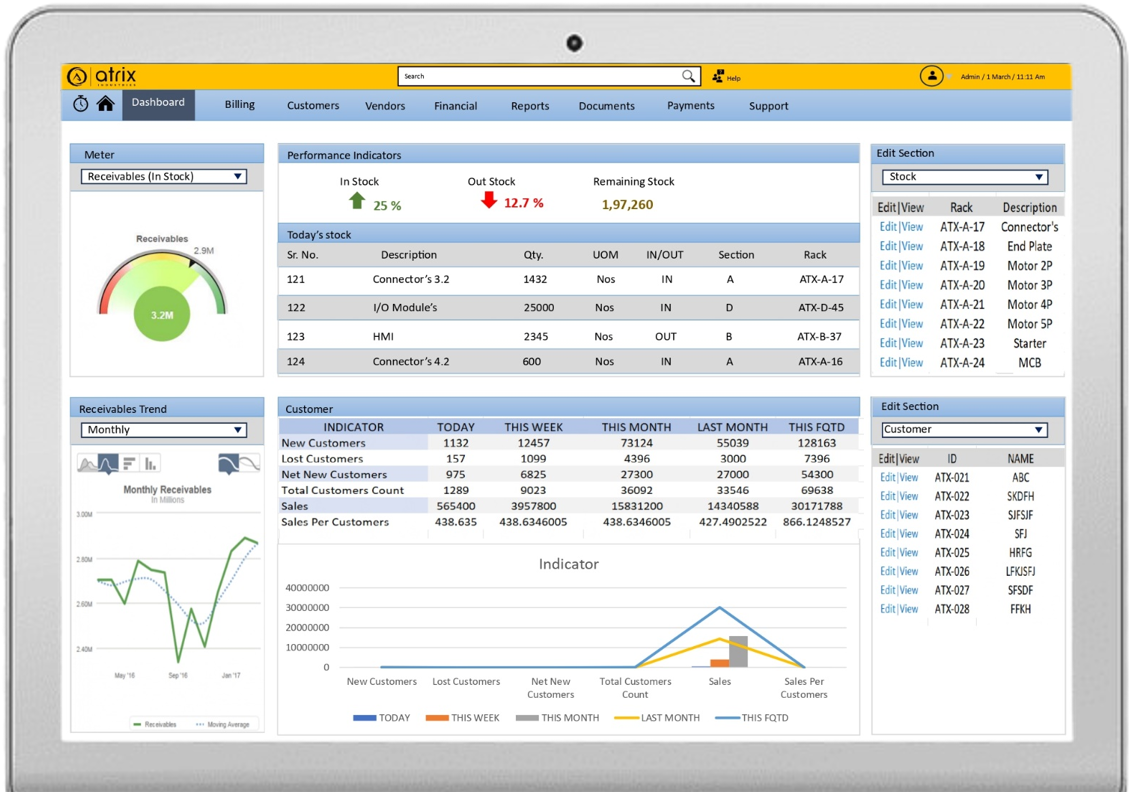
Task: Switch trend chart to column chart icon
Action: 150,463
